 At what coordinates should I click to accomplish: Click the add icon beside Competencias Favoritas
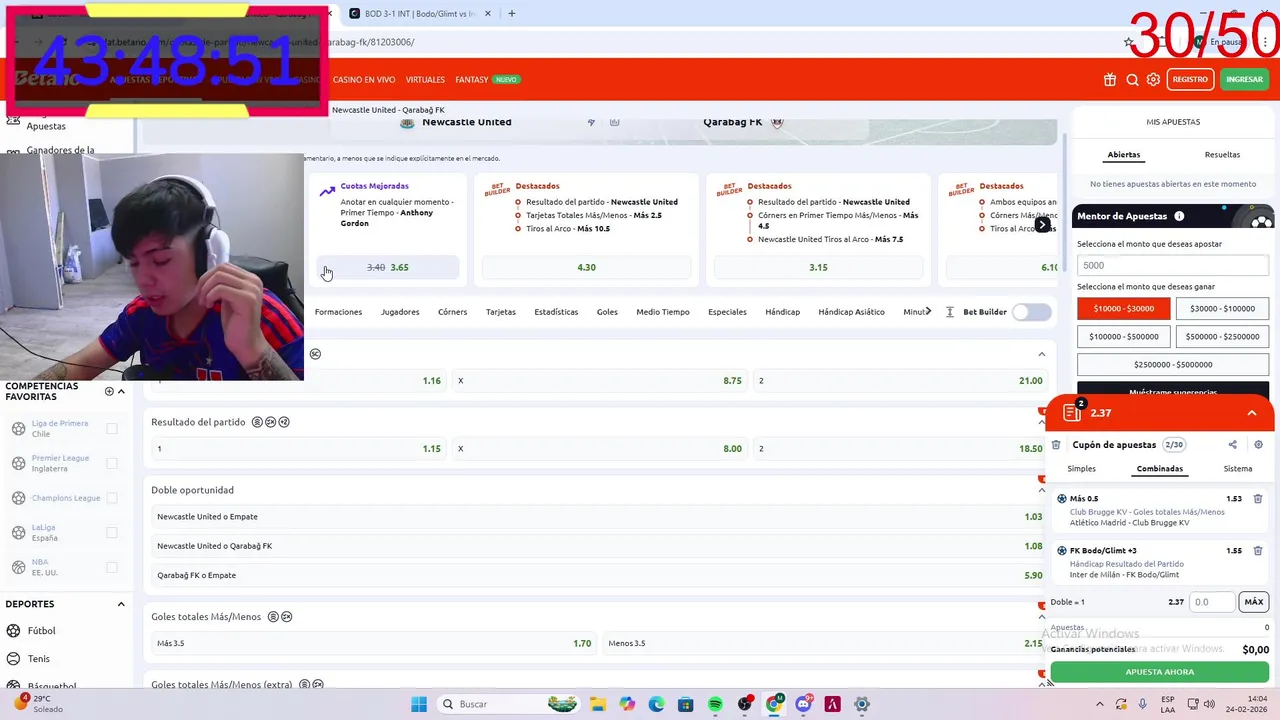pyautogui.click(x=109, y=391)
